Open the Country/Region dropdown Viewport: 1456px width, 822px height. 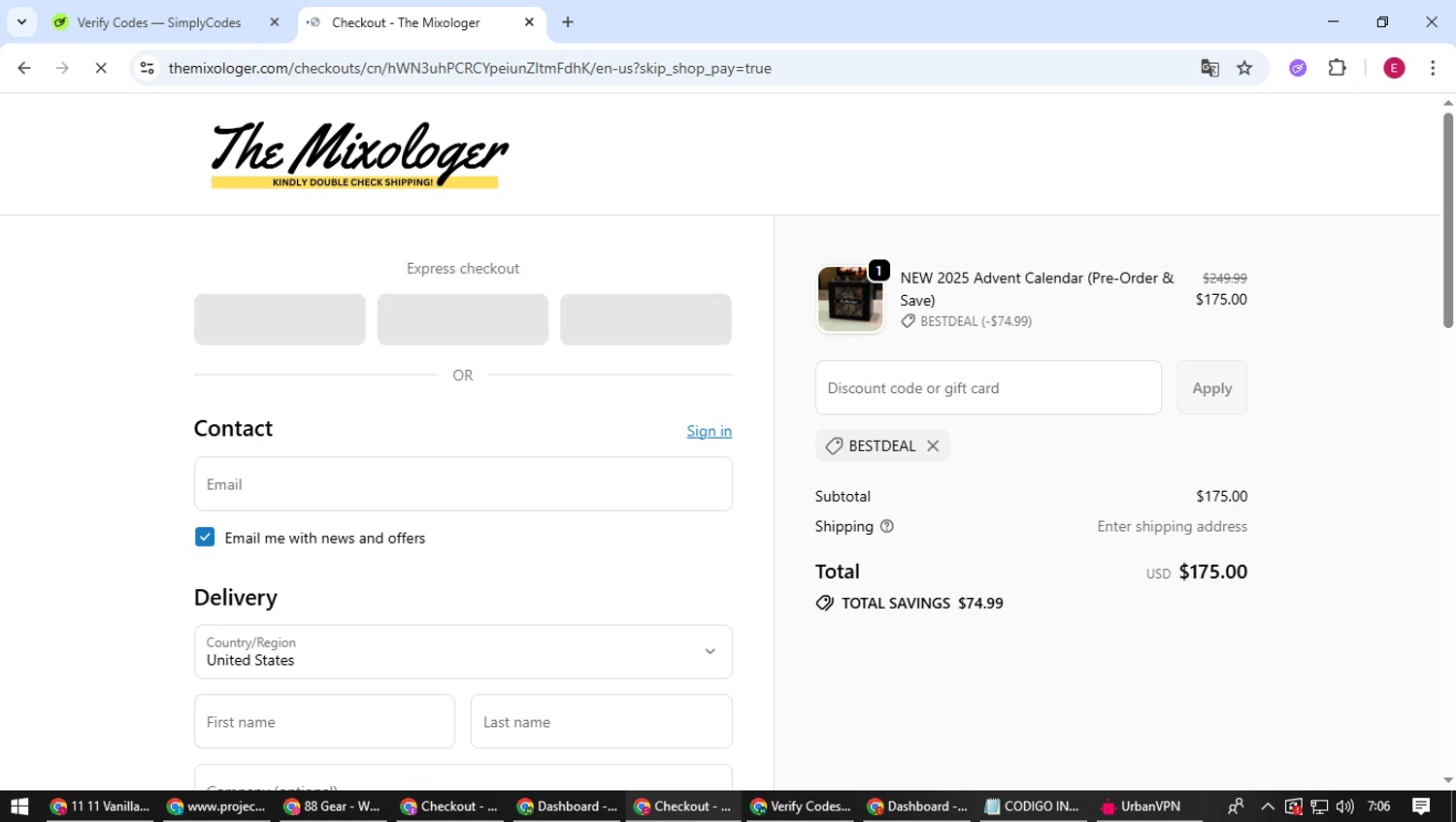point(463,652)
